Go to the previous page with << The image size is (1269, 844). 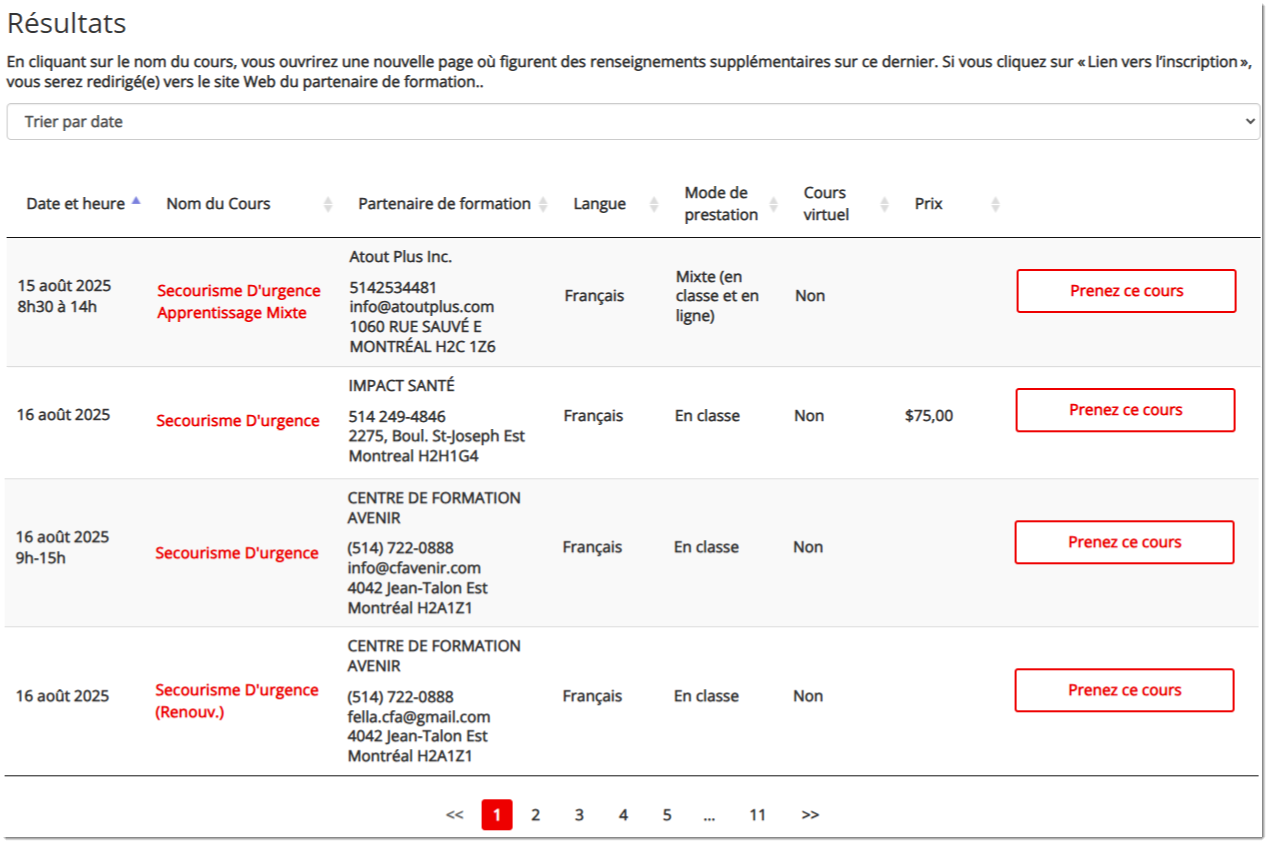coord(455,815)
